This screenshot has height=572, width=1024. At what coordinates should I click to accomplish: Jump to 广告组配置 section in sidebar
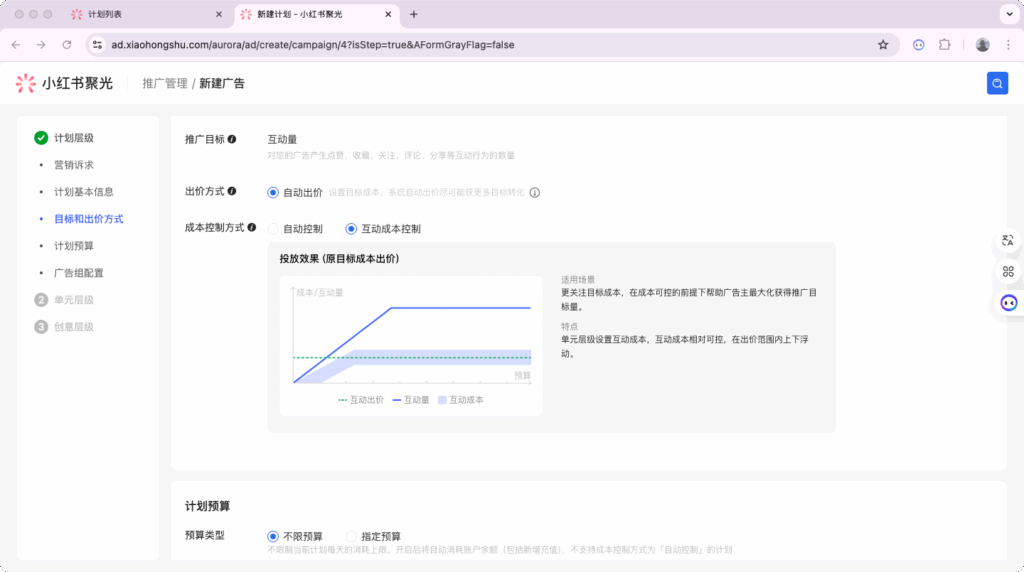(x=79, y=273)
